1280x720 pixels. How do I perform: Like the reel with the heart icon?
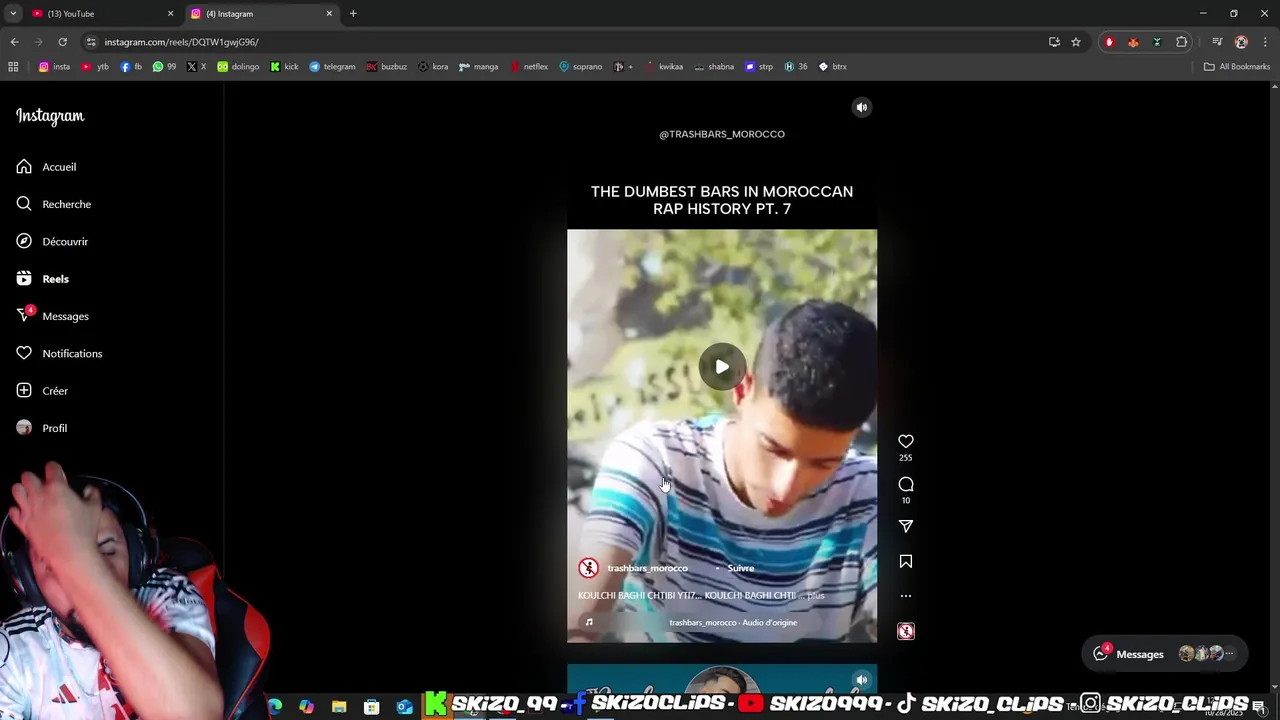coord(906,441)
